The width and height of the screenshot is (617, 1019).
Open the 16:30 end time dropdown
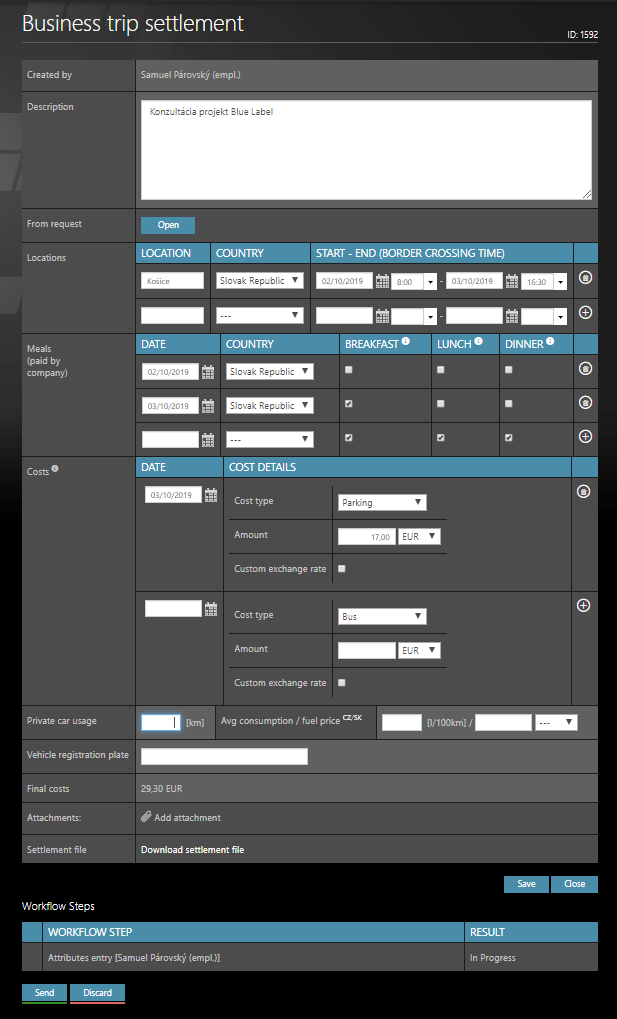coord(559,282)
